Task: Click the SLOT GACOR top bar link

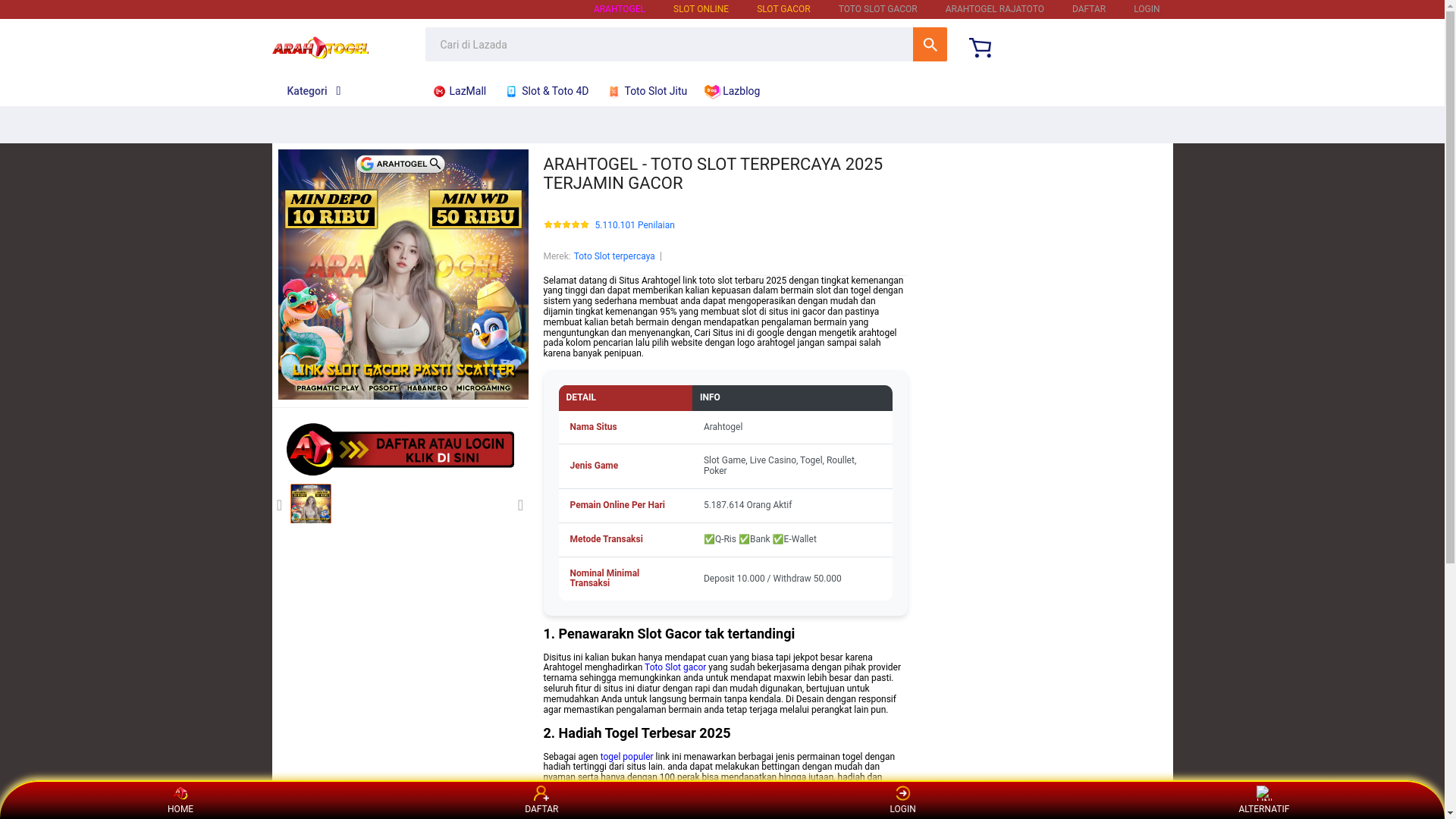Action: pyautogui.click(x=783, y=9)
